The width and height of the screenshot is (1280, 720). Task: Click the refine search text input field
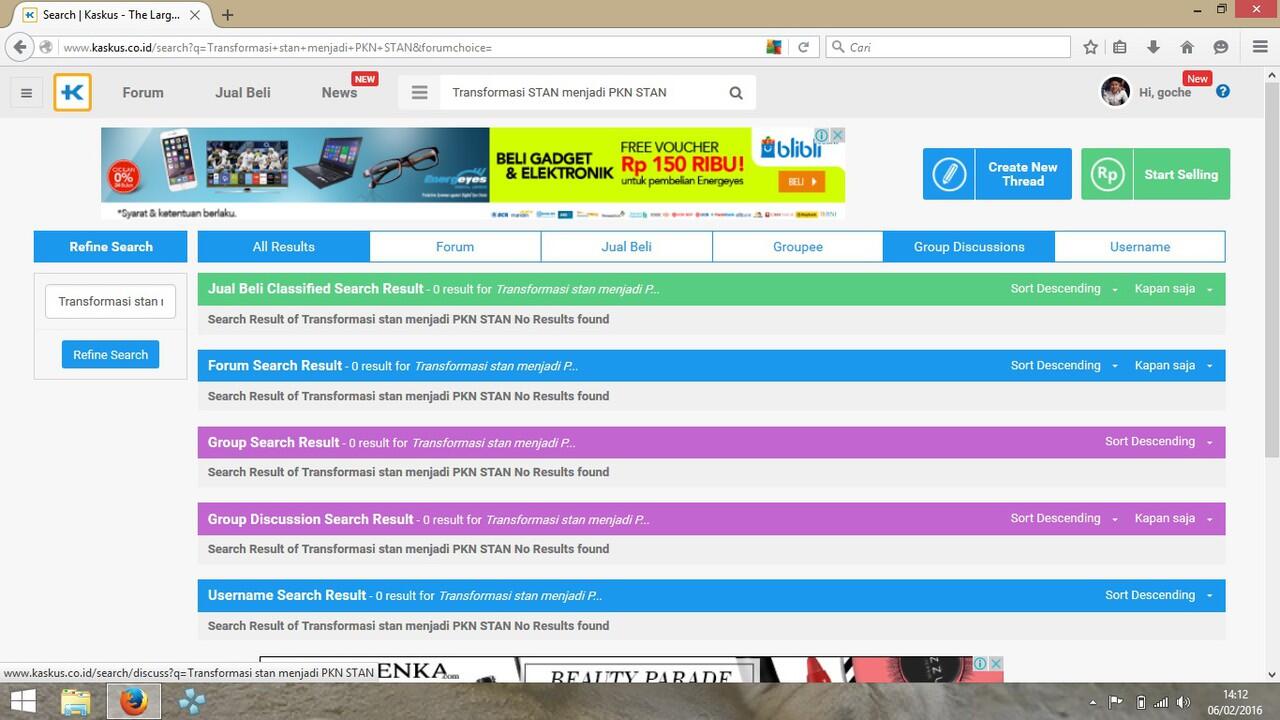(x=110, y=301)
